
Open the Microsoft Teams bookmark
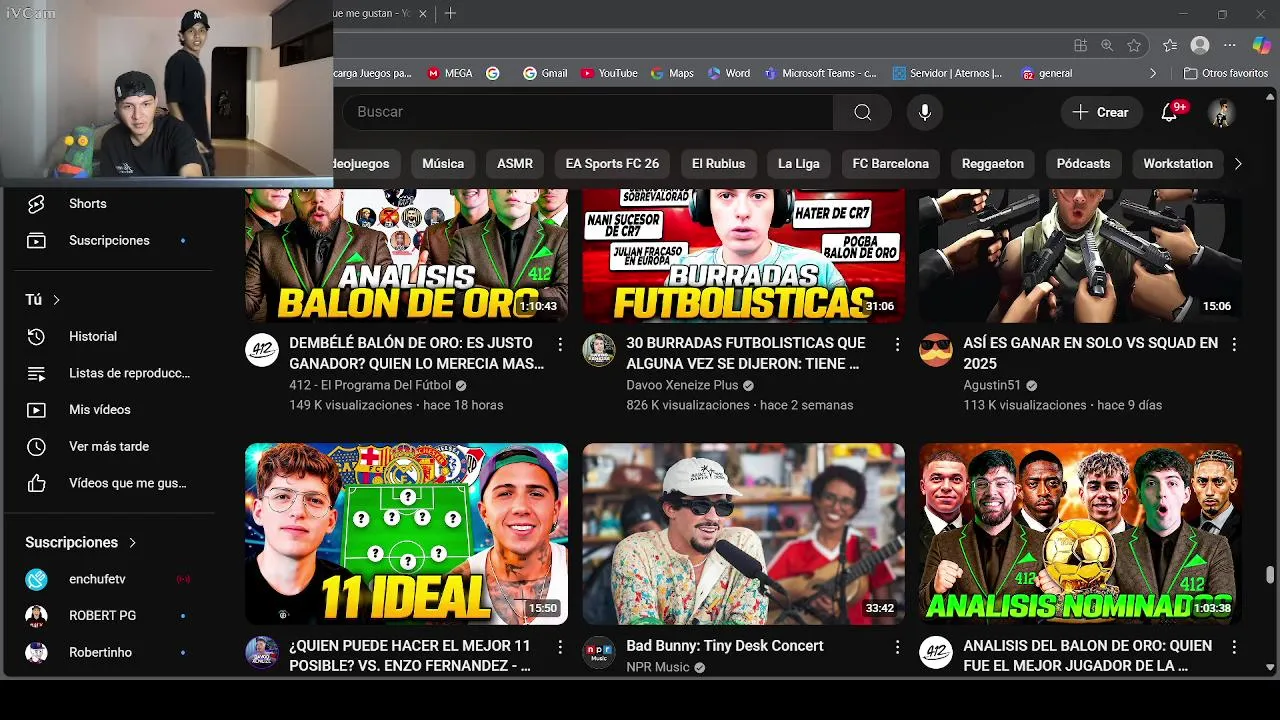[x=820, y=73]
